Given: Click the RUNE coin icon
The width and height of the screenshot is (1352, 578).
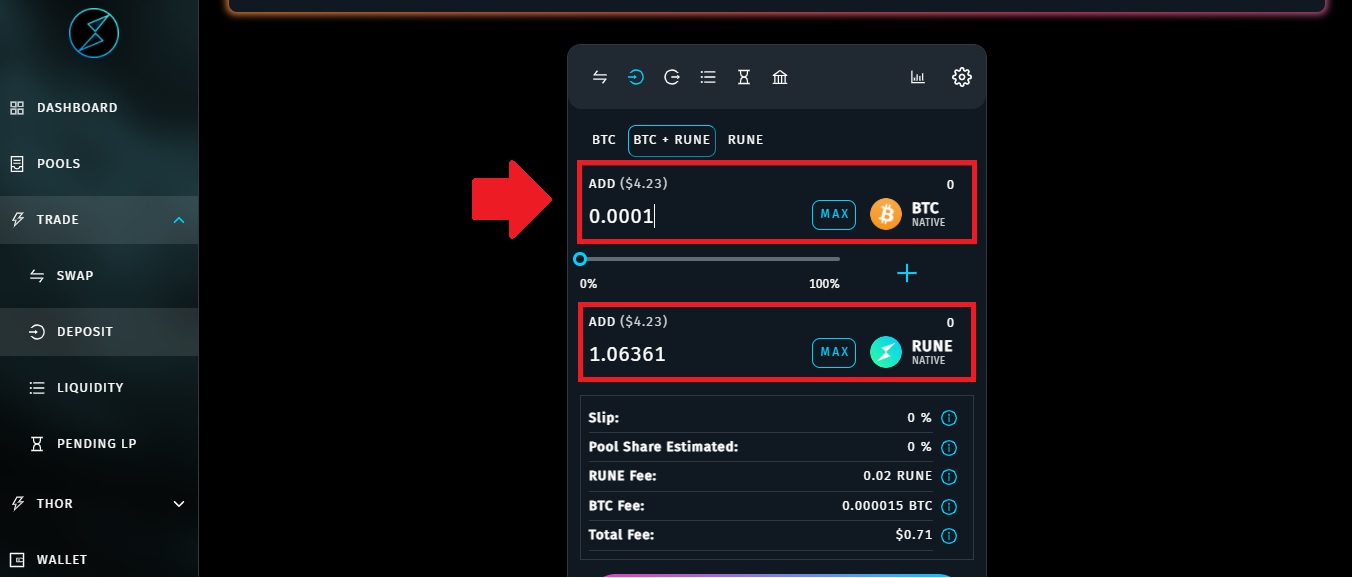Looking at the screenshot, I should (886, 352).
